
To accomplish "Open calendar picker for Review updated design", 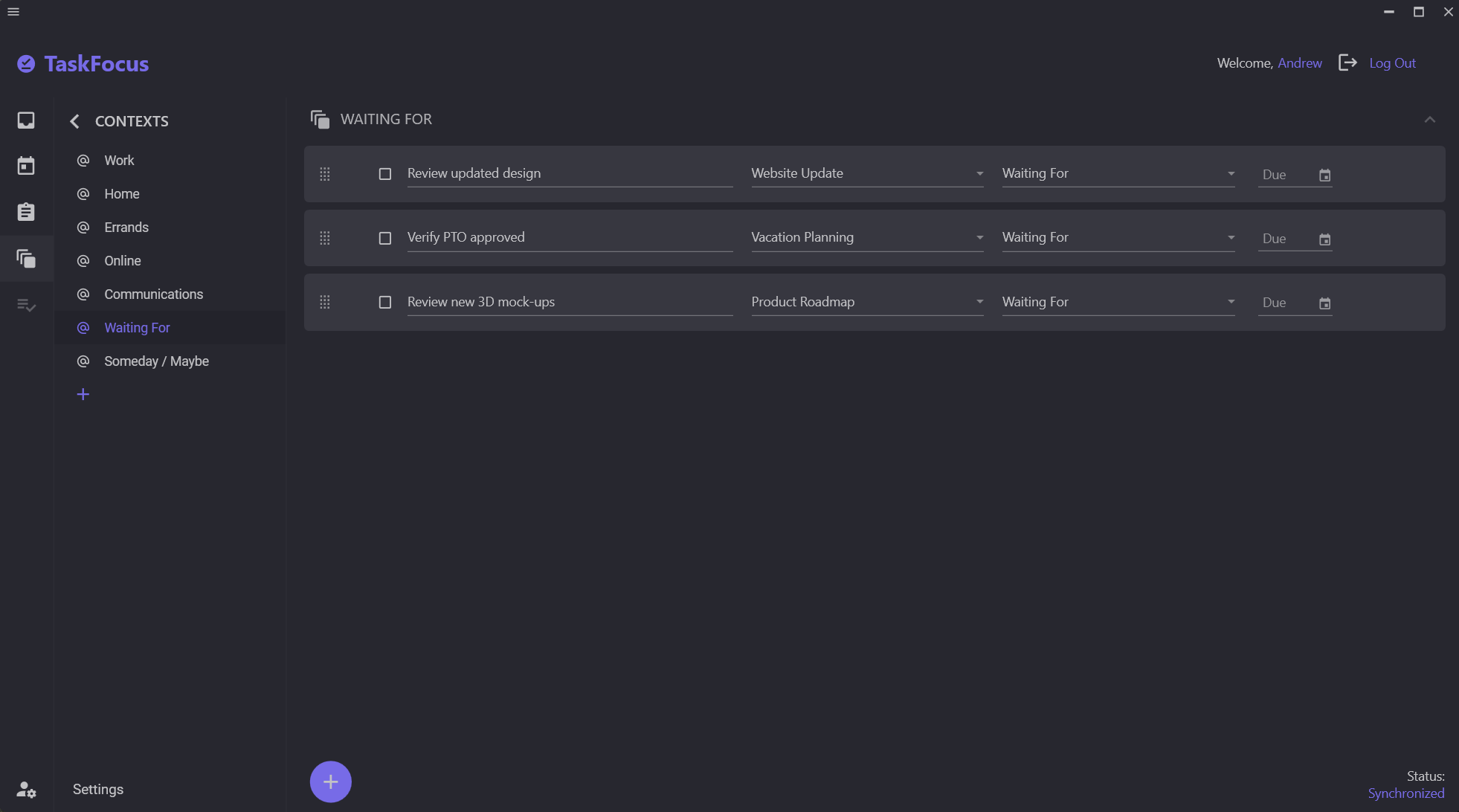I will (1324, 175).
